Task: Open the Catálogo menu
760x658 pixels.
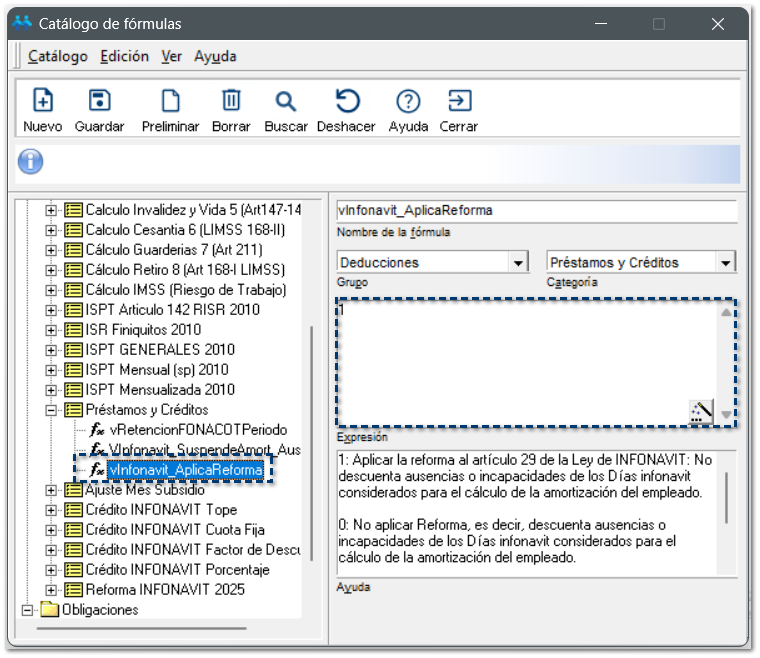Action: (x=58, y=57)
